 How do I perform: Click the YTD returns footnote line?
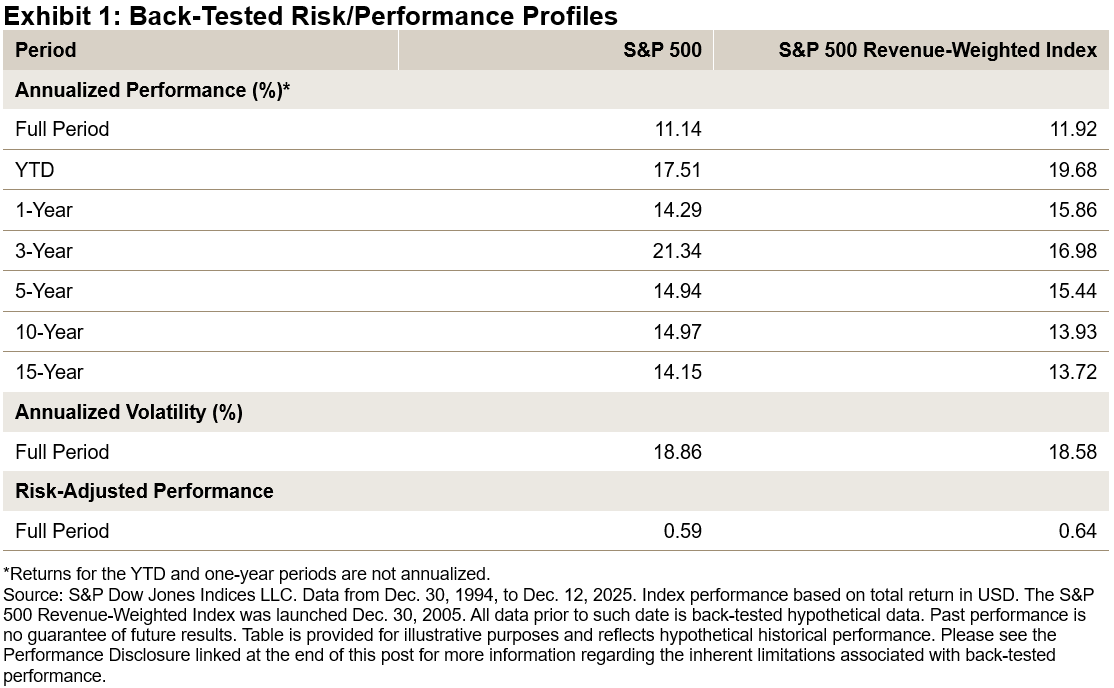(x=247, y=574)
